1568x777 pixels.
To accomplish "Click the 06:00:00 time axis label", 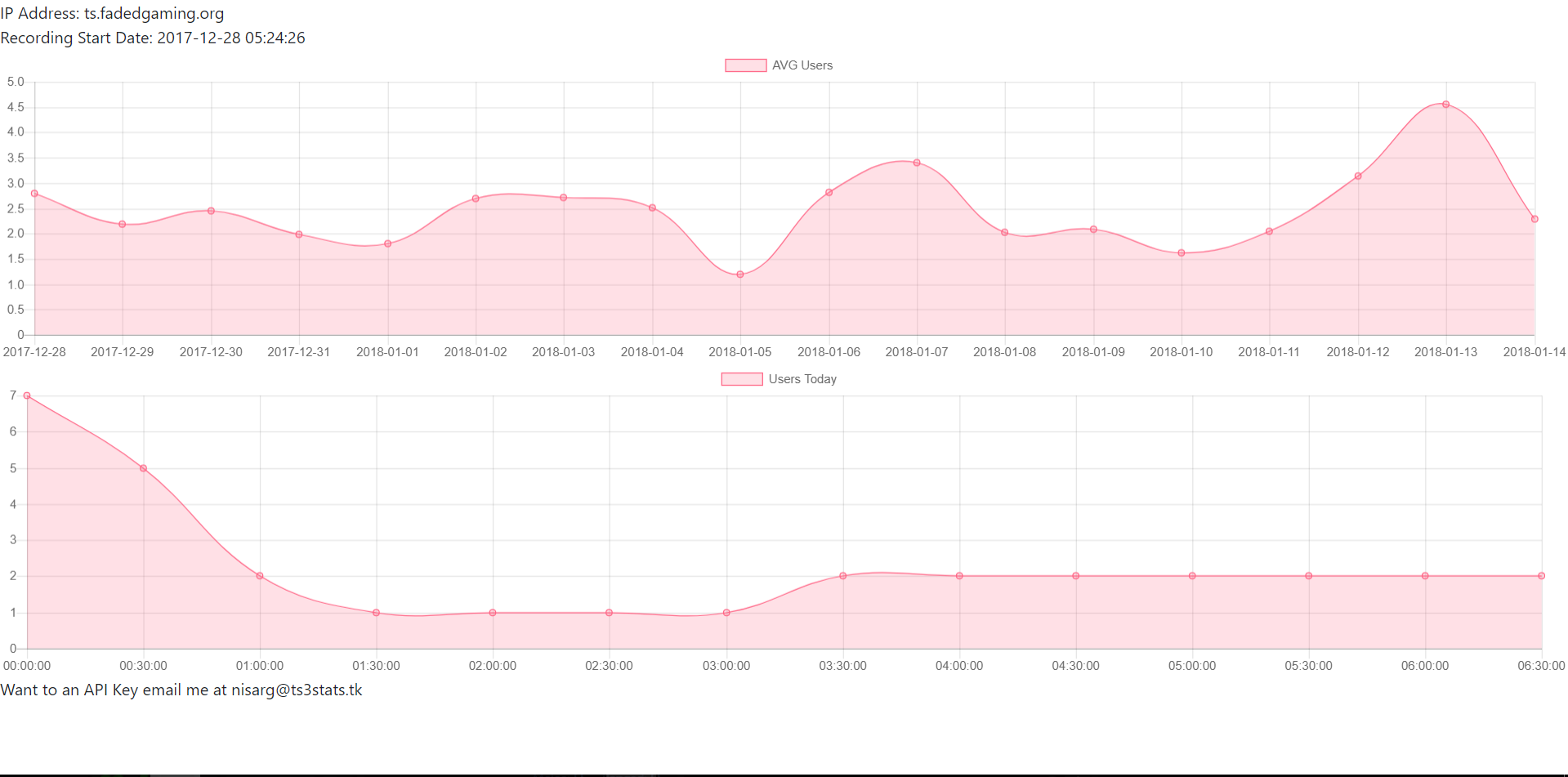I will (1425, 666).
